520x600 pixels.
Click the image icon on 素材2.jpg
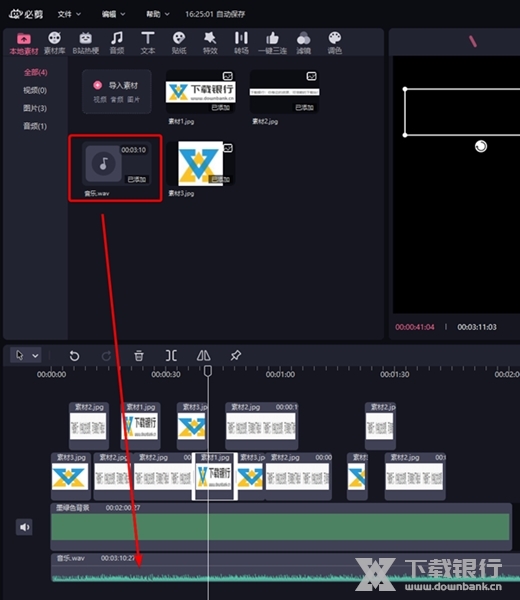coord(311,76)
